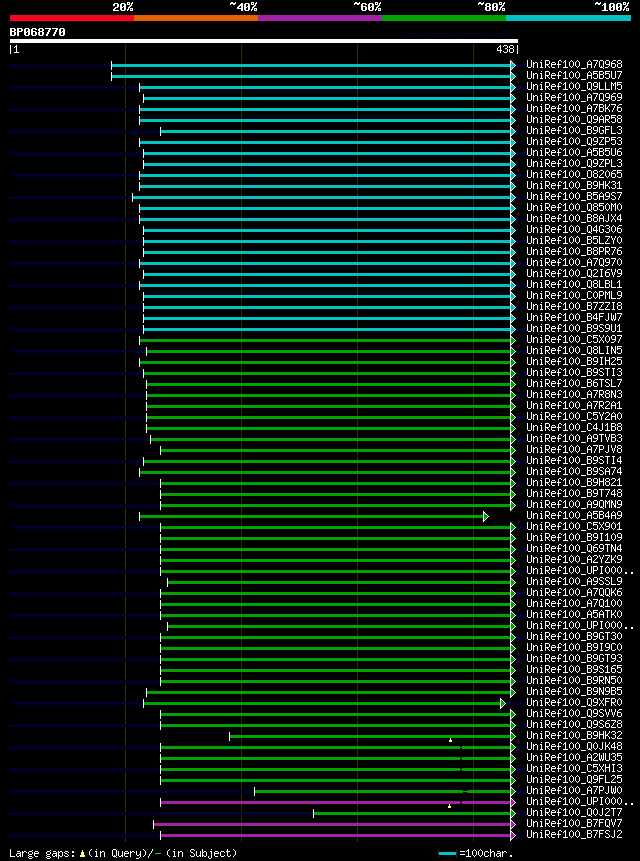
Task: Select the UniRef100_Q8LBL1 label
Action: 574,284
